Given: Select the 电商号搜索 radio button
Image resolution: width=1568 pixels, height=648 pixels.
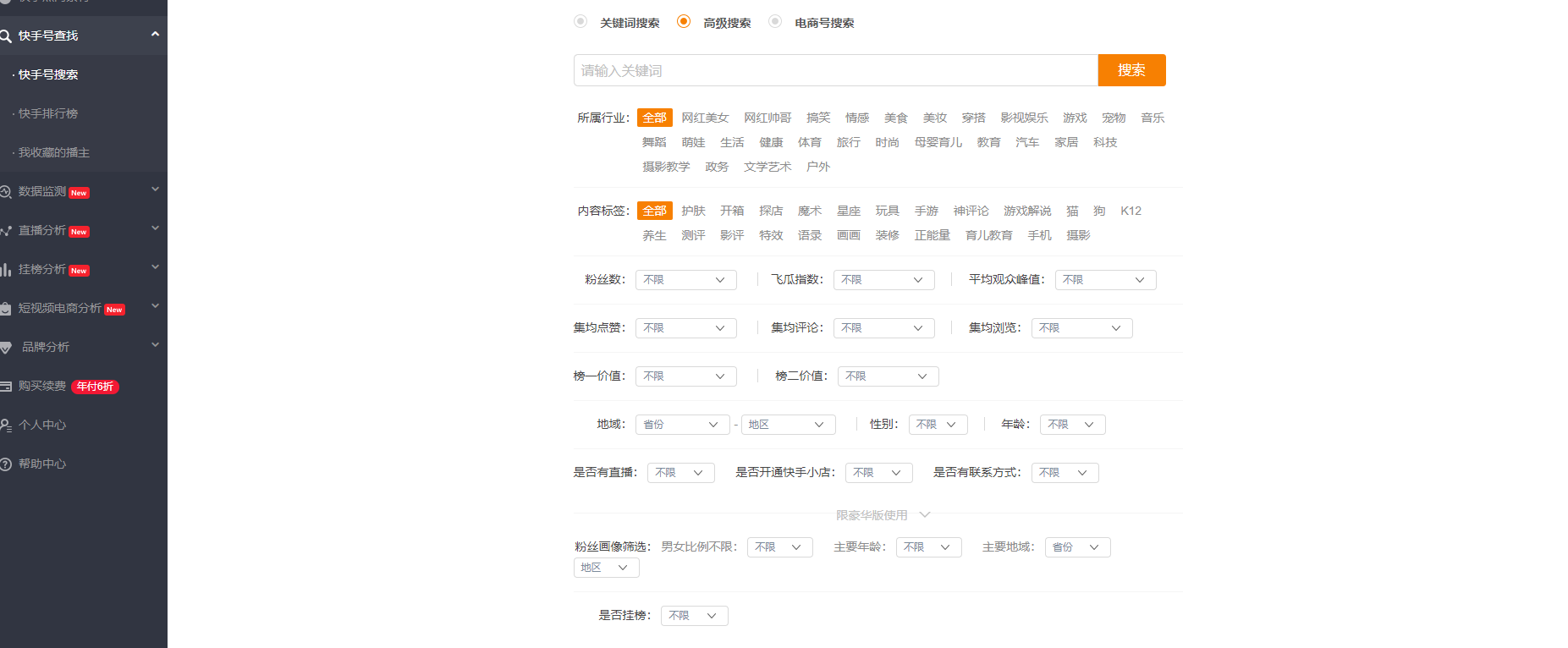Looking at the screenshot, I should [x=775, y=21].
